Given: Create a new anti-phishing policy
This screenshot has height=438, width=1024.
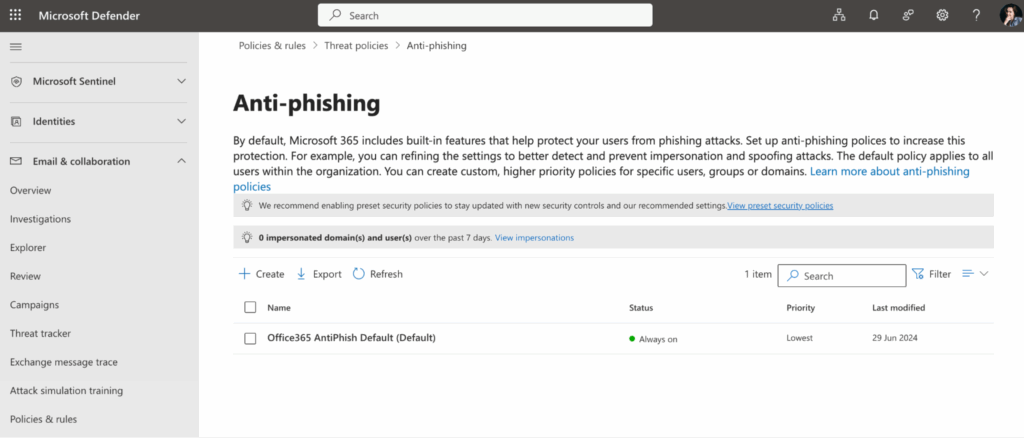Looking at the screenshot, I should [261, 274].
